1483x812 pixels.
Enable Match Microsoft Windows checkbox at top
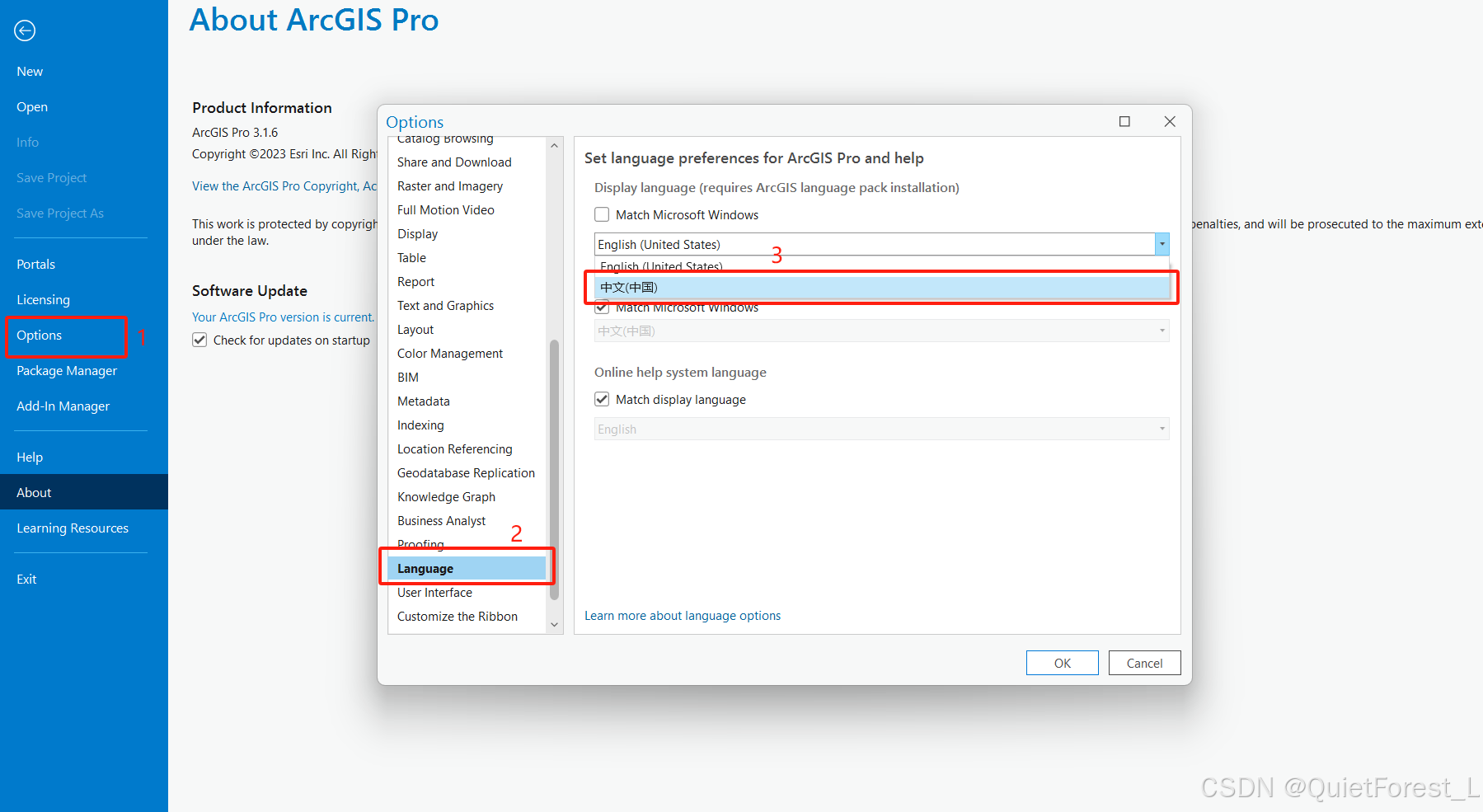tap(602, 214)
